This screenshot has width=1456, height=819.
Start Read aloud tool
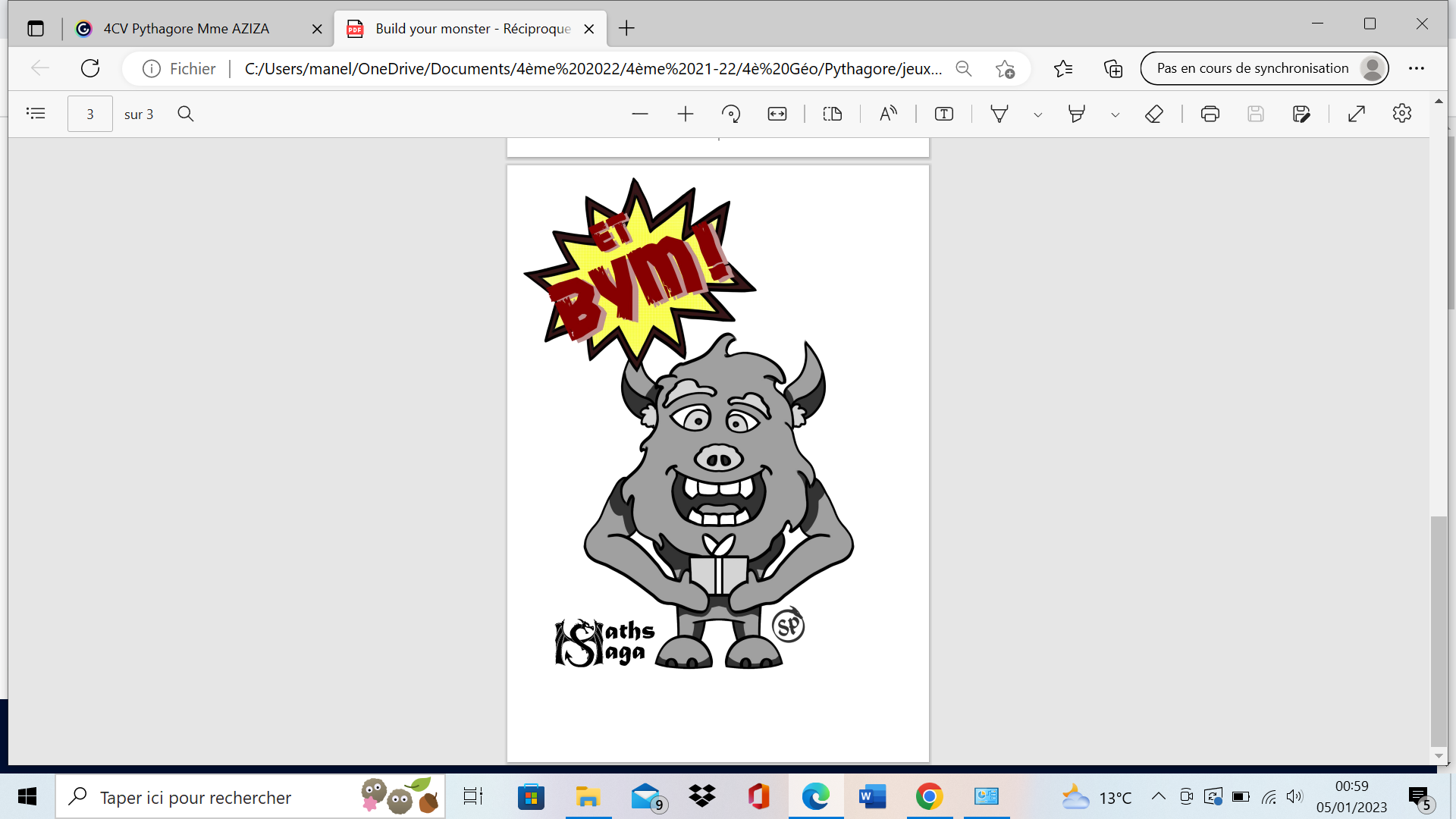(x=888, y=114)
